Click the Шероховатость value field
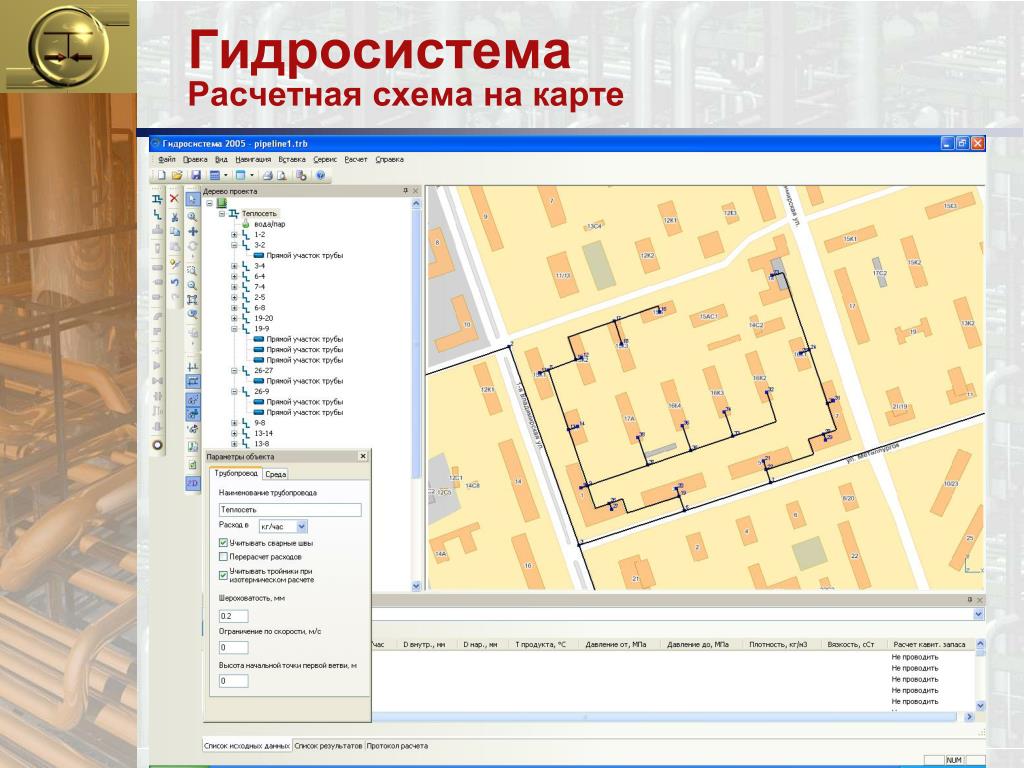This screenshot has width=1024, height=768. [x=233, y=616]
